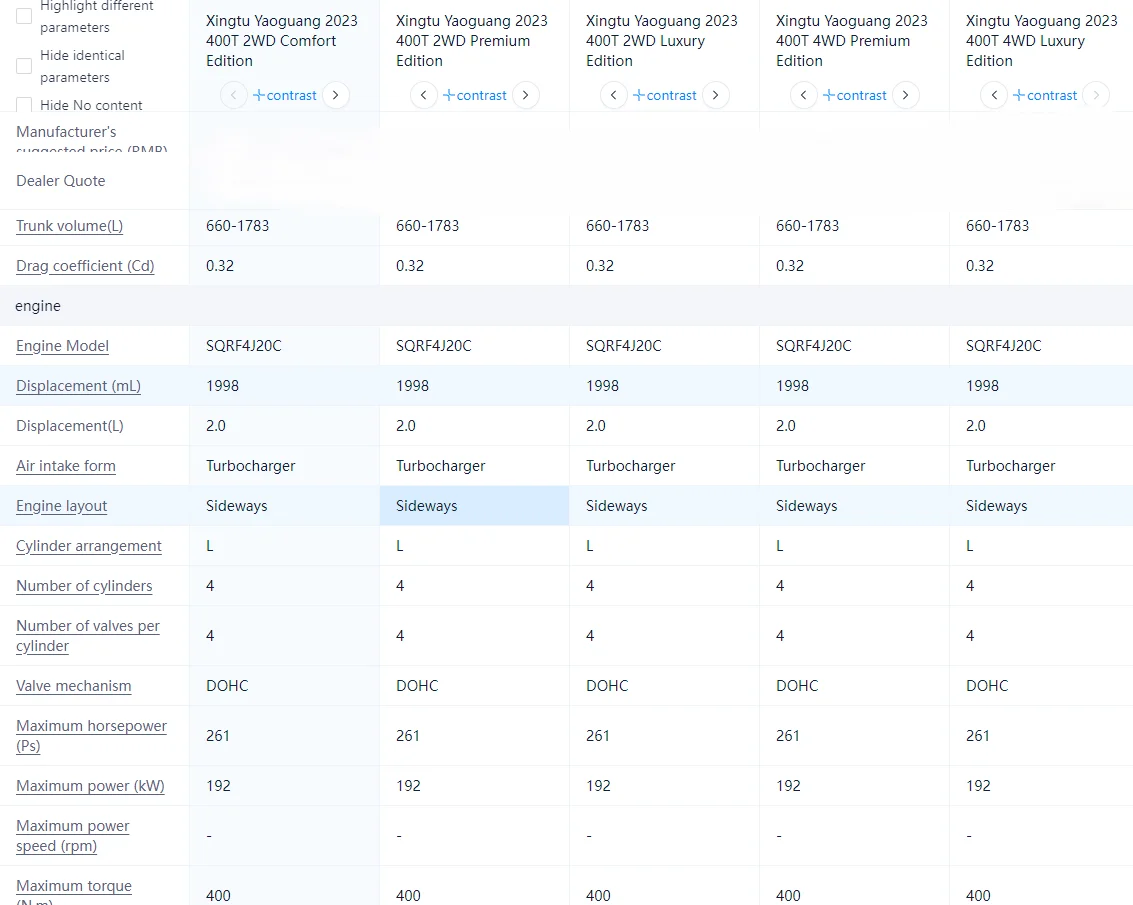Check the Hide No content option

(x=24, y=105)
